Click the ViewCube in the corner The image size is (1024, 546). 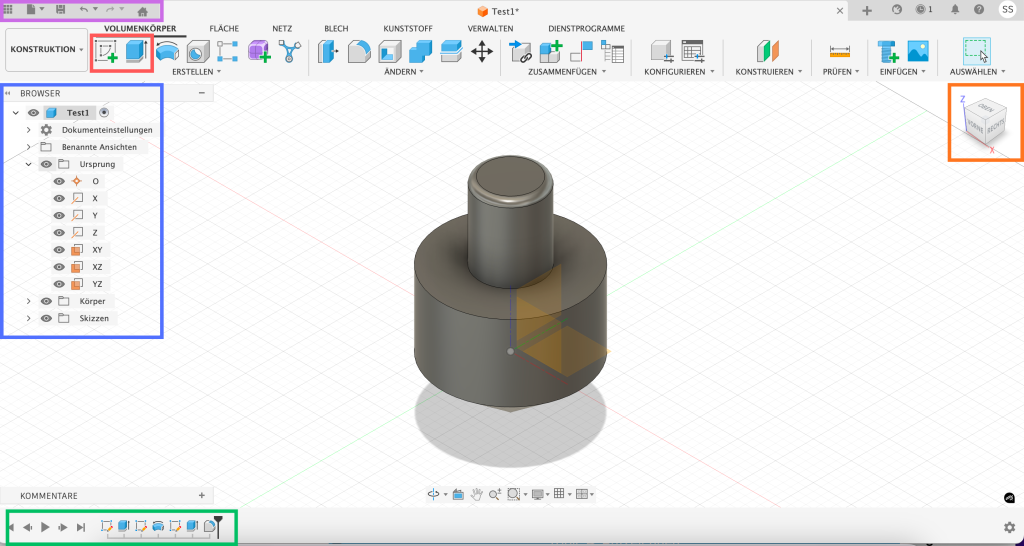pyautogui.click(x=985, y=121)
